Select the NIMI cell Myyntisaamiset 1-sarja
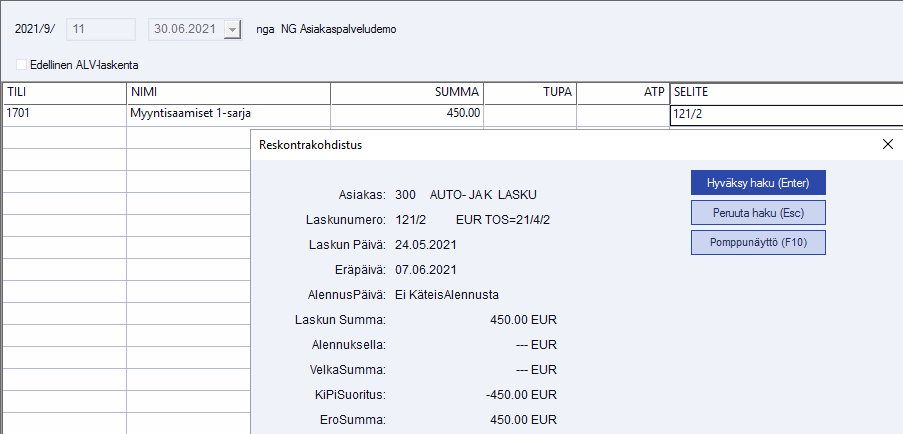903x434 pixels. click(x=228, y=114)
